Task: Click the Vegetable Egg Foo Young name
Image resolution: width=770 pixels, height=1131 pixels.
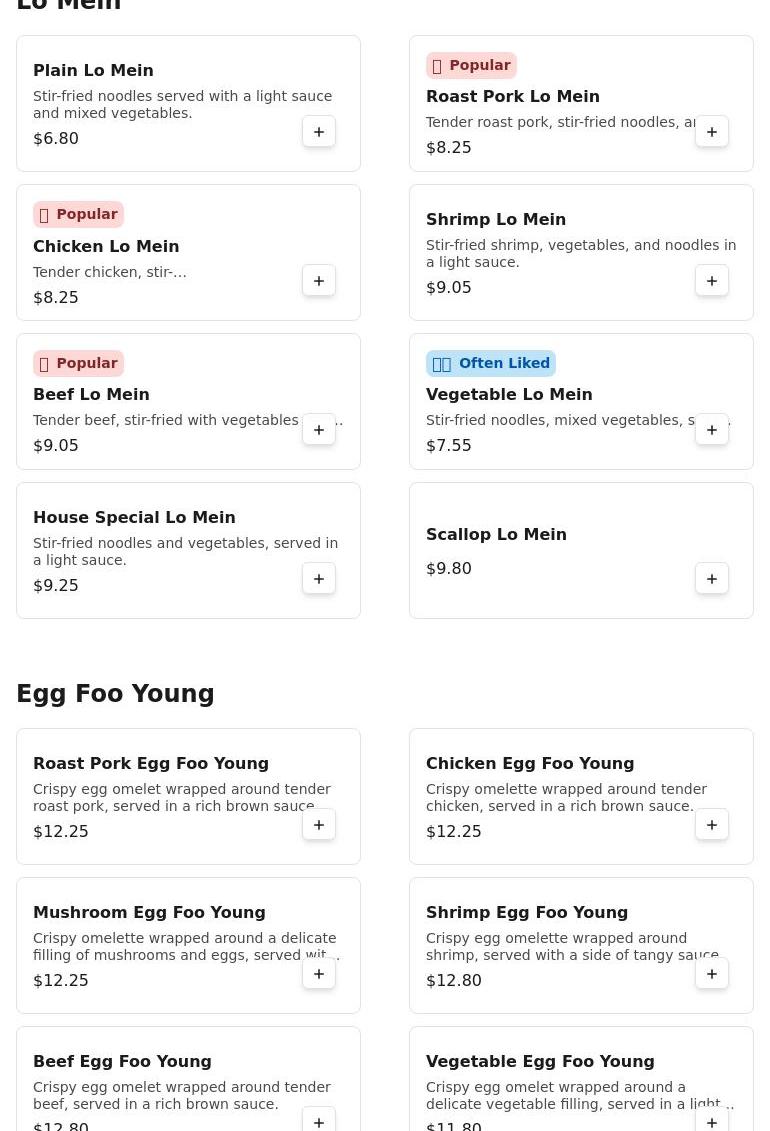Action: point(540,1062)
